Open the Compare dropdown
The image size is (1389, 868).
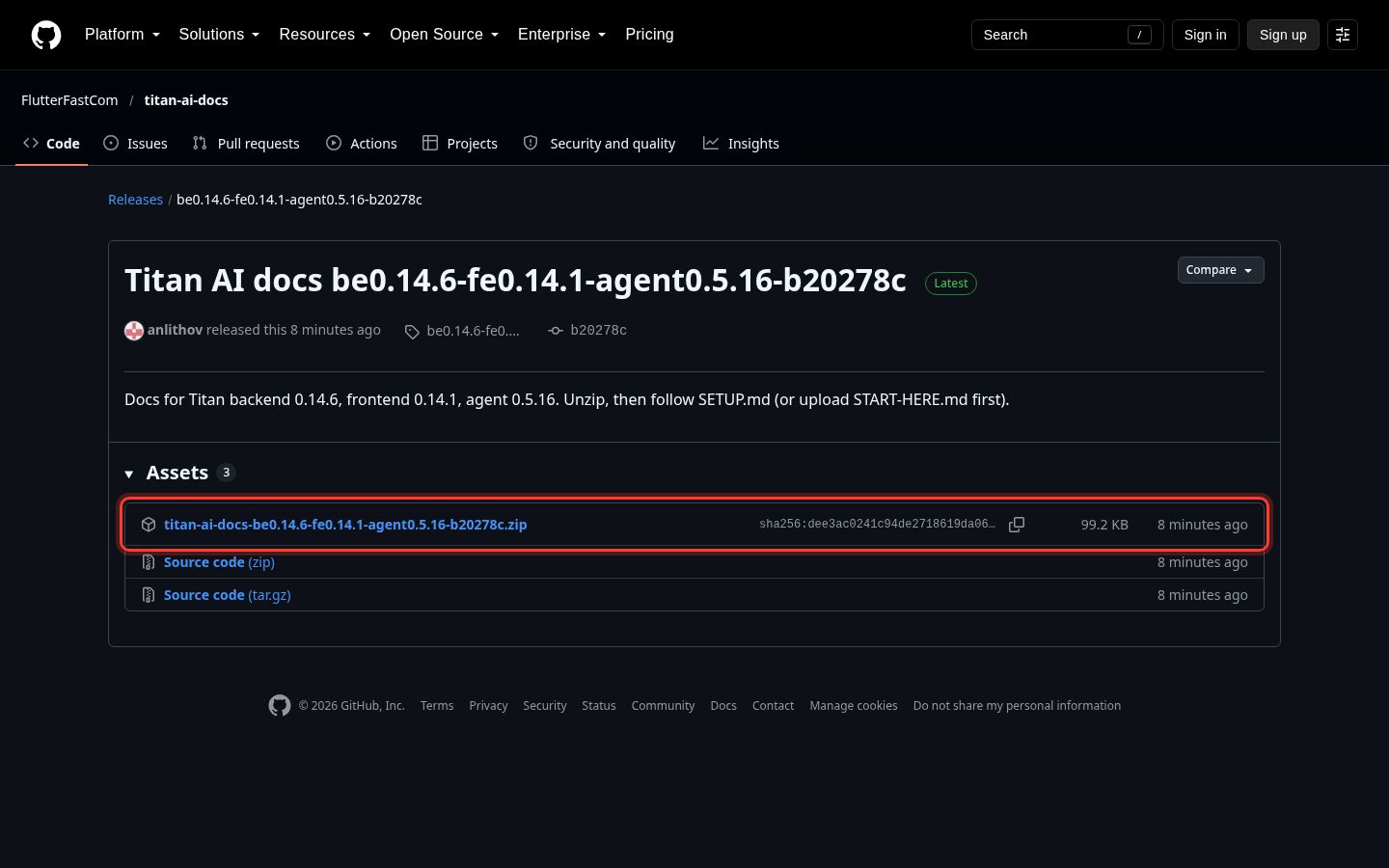click(x=1220, y=270)
